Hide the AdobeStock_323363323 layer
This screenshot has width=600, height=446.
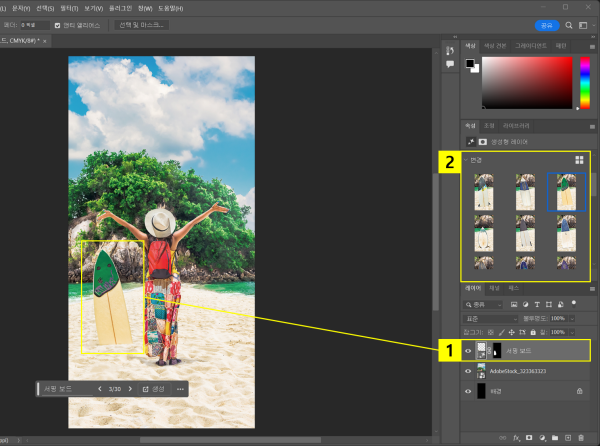pyautogui.click(x=468, y=370)
